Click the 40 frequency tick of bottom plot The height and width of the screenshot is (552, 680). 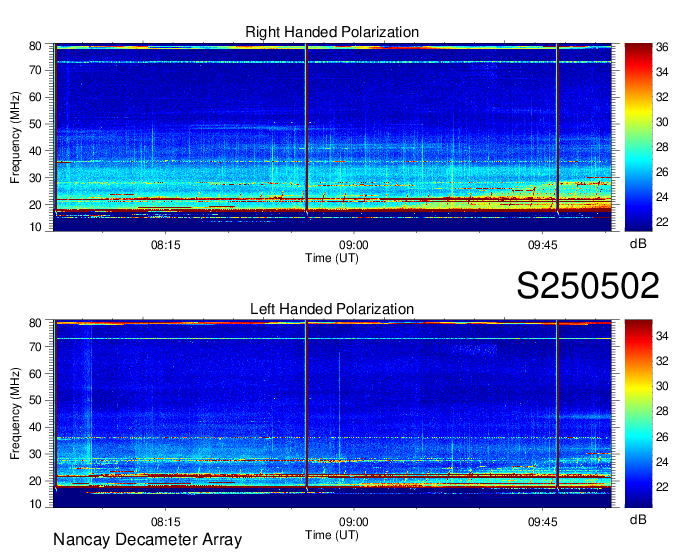point(35,427)
